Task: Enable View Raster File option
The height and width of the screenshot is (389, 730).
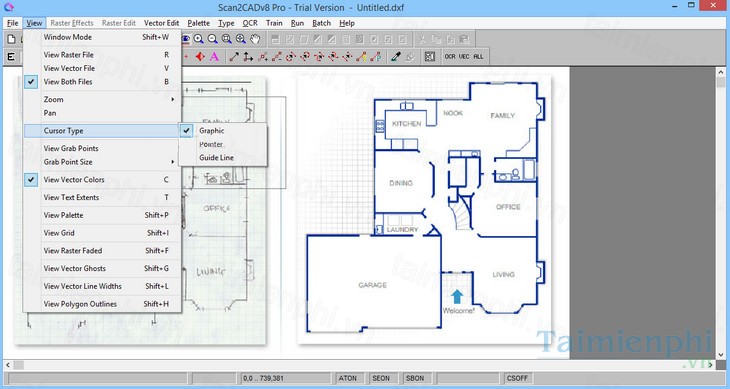Action: (102, 54)
